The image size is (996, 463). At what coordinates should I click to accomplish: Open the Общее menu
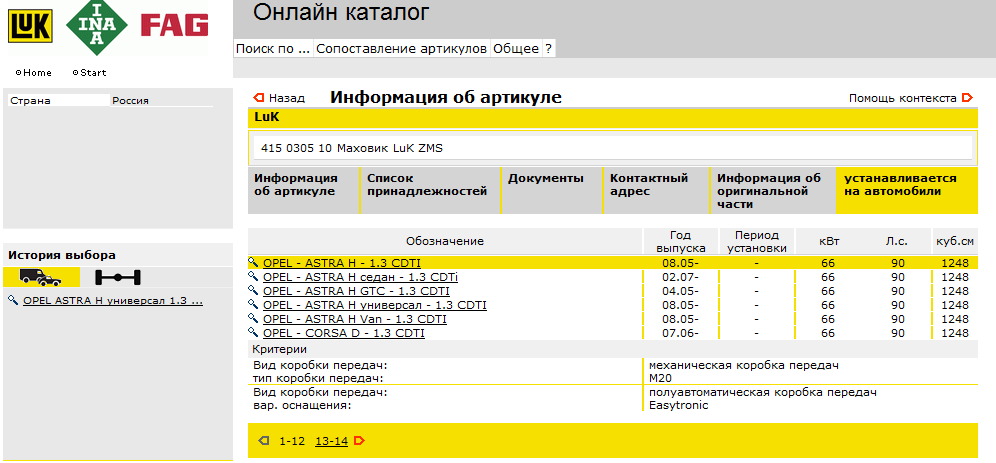(x=516, y=49)
